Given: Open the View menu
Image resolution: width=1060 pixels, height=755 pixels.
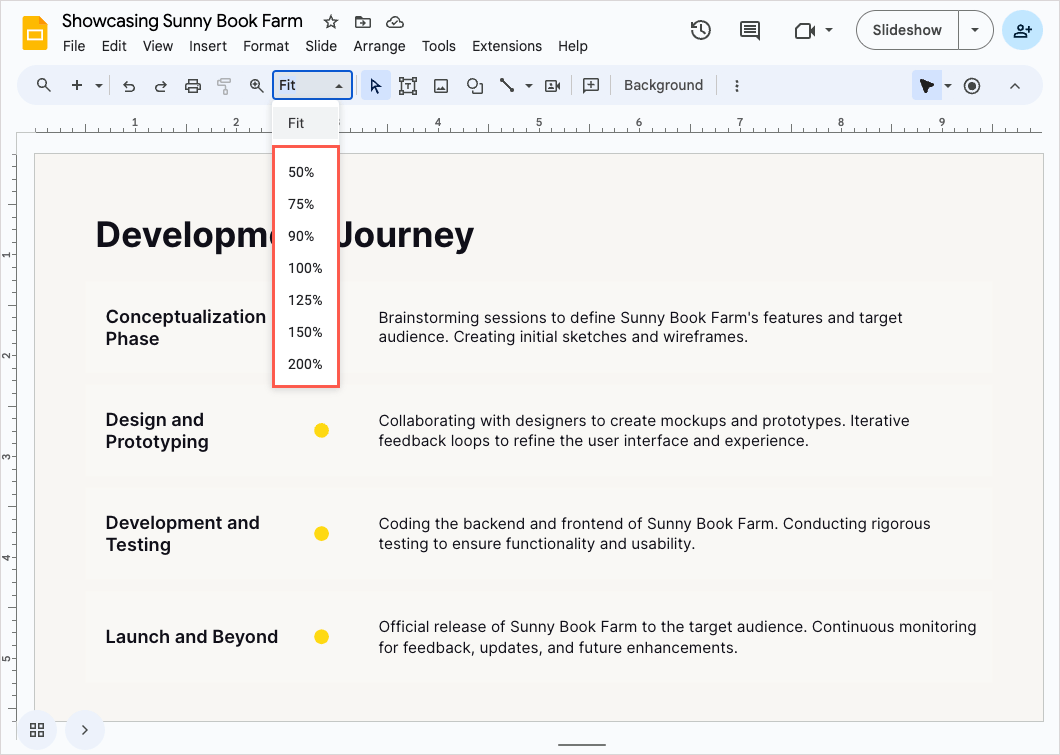Looking at the screenshot, I should pyautogui.click(x=158, y=46).
